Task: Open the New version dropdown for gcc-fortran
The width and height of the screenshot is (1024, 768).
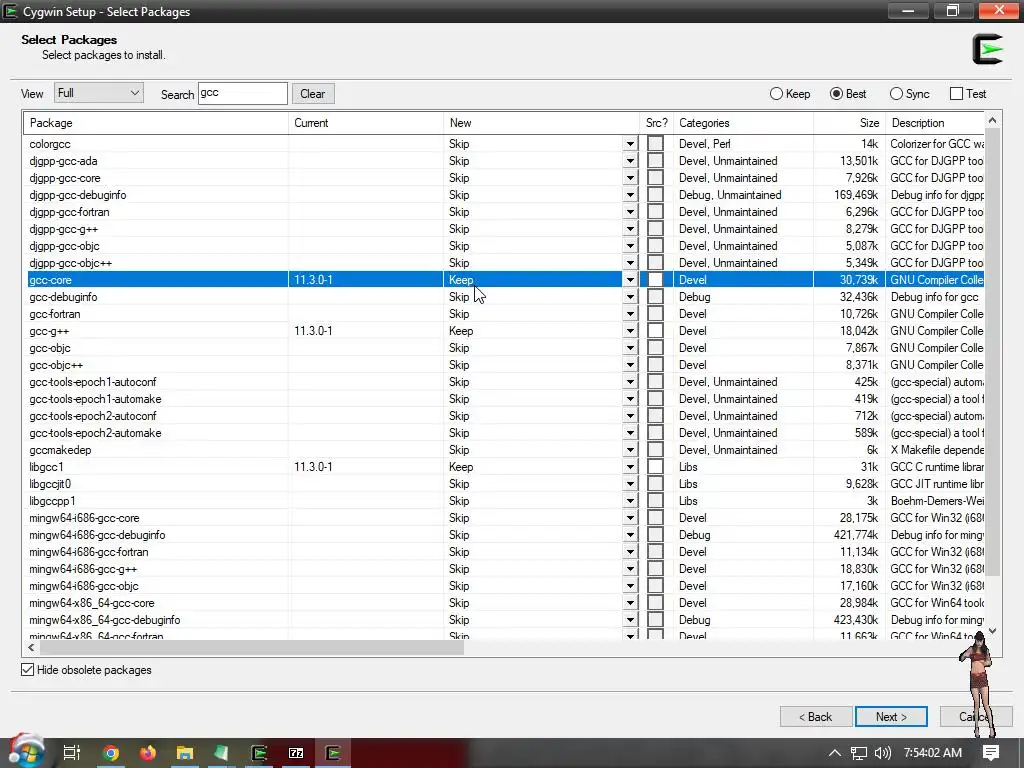Action: pos(630,313)
